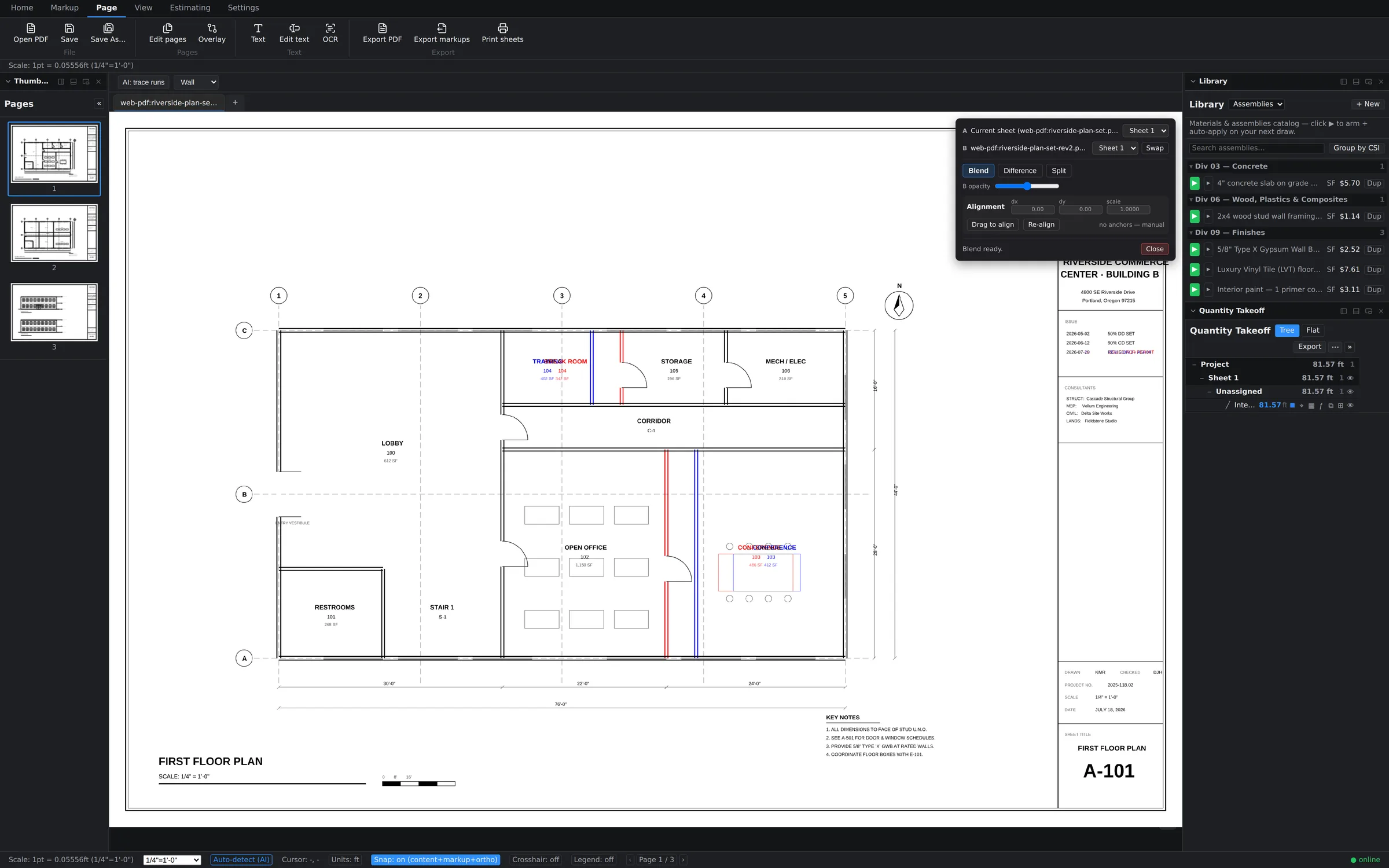
Task: Collapse the Project tree node
Action: (x=1194, y=365)
